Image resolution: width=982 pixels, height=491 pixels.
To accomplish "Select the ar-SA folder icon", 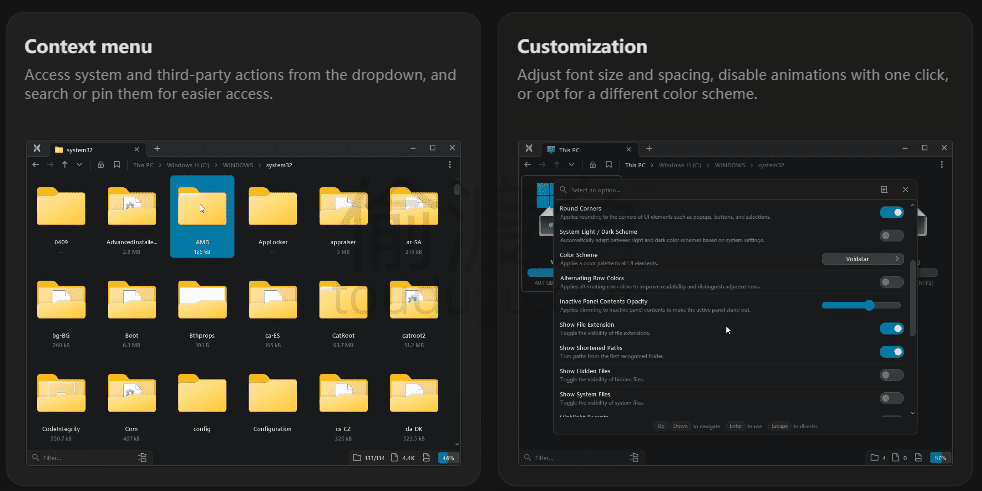I will pyautogui.click(x=414, y=205).
